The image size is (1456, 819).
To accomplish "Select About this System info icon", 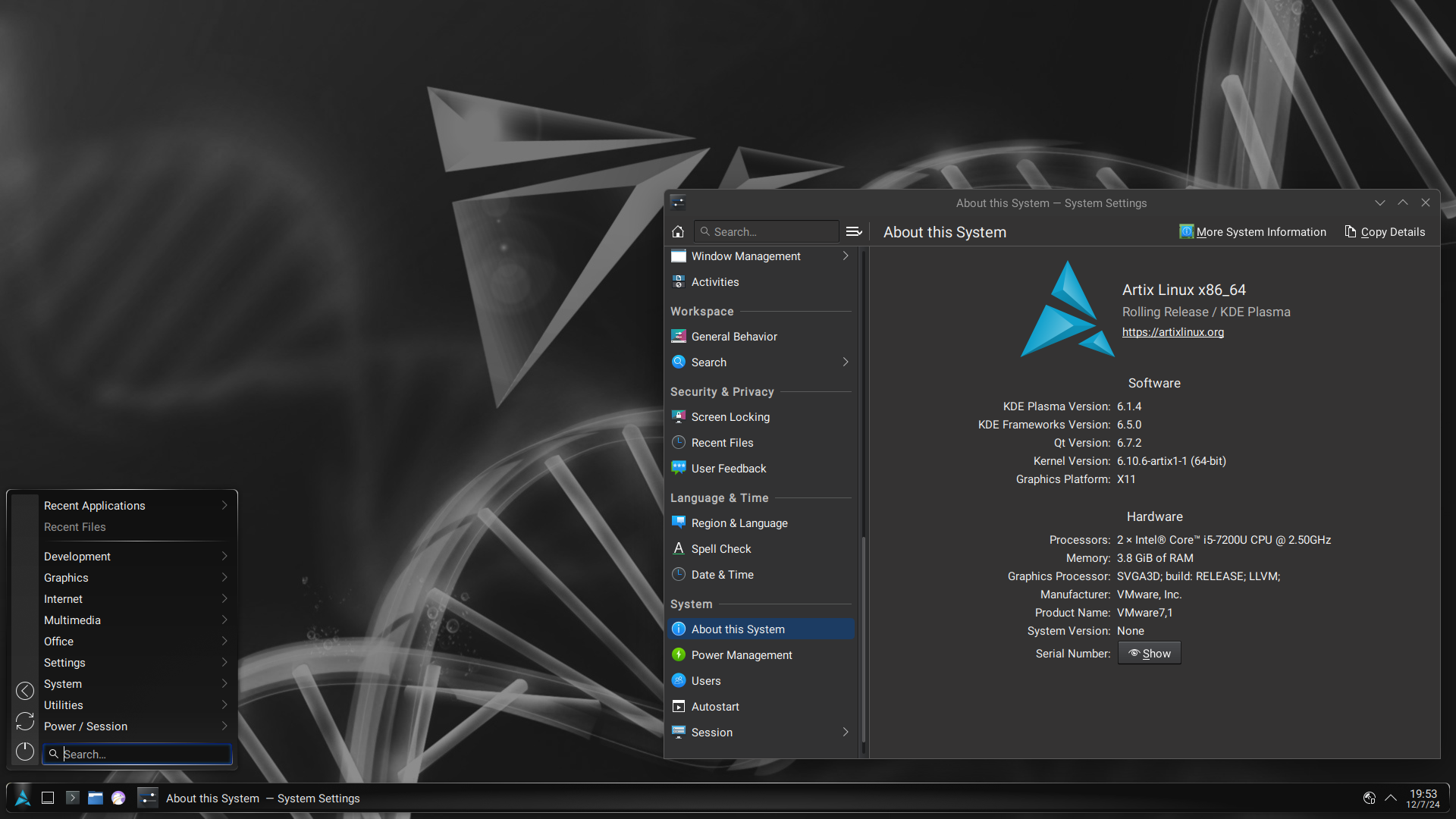I will pos(679,629).
